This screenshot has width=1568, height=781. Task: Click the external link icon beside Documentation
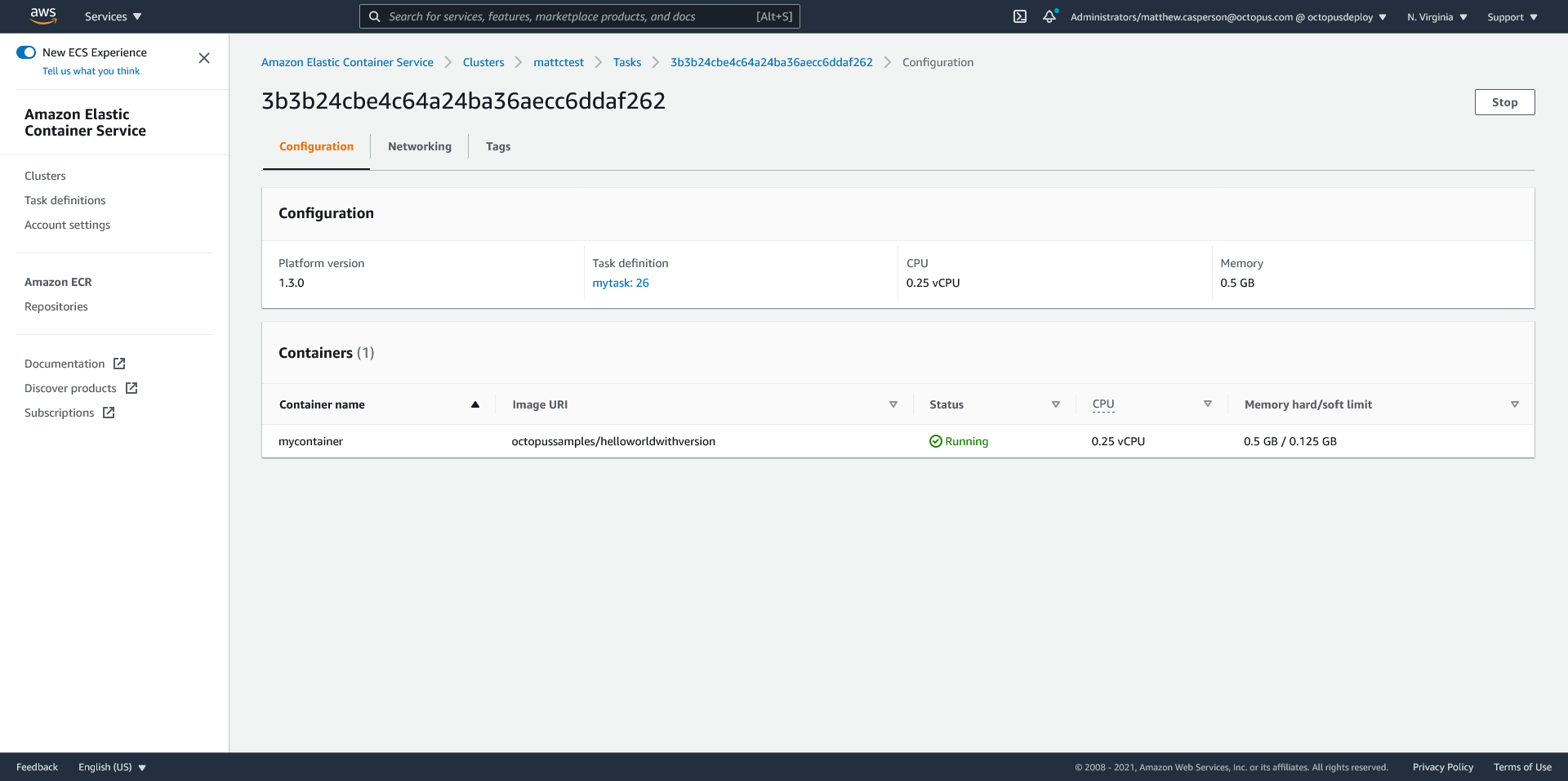tap(119, 364)
